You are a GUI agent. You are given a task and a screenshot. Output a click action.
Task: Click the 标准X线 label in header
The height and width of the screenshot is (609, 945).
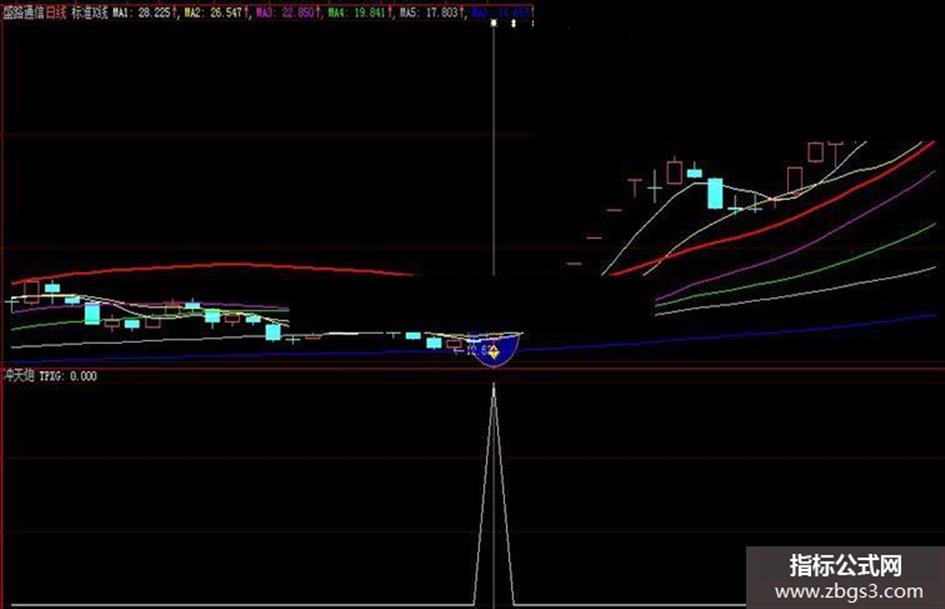[x=90, y=13]
